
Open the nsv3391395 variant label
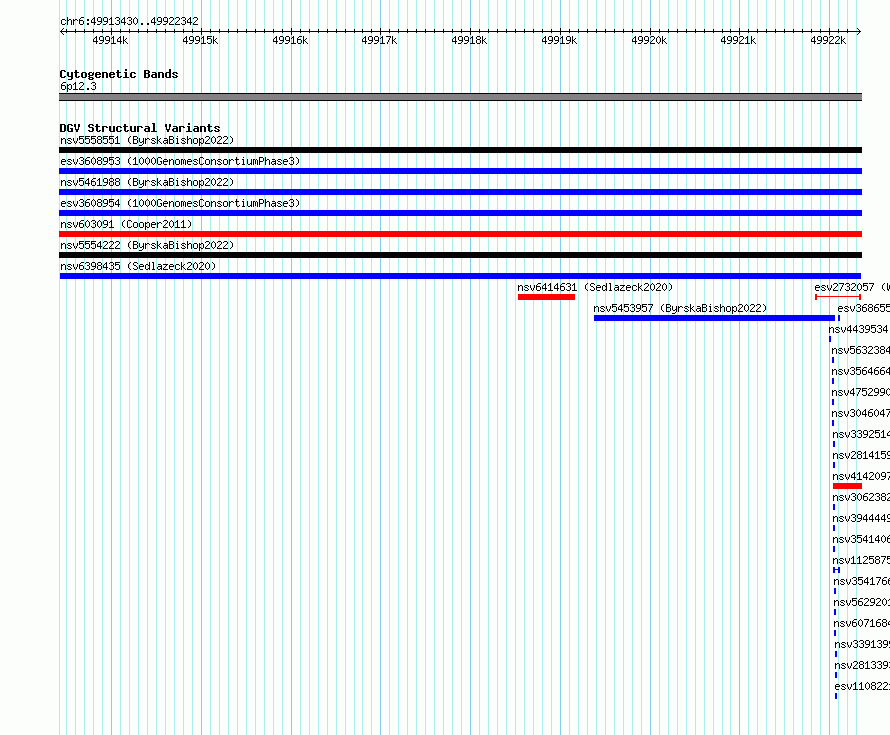coord(862,644)
